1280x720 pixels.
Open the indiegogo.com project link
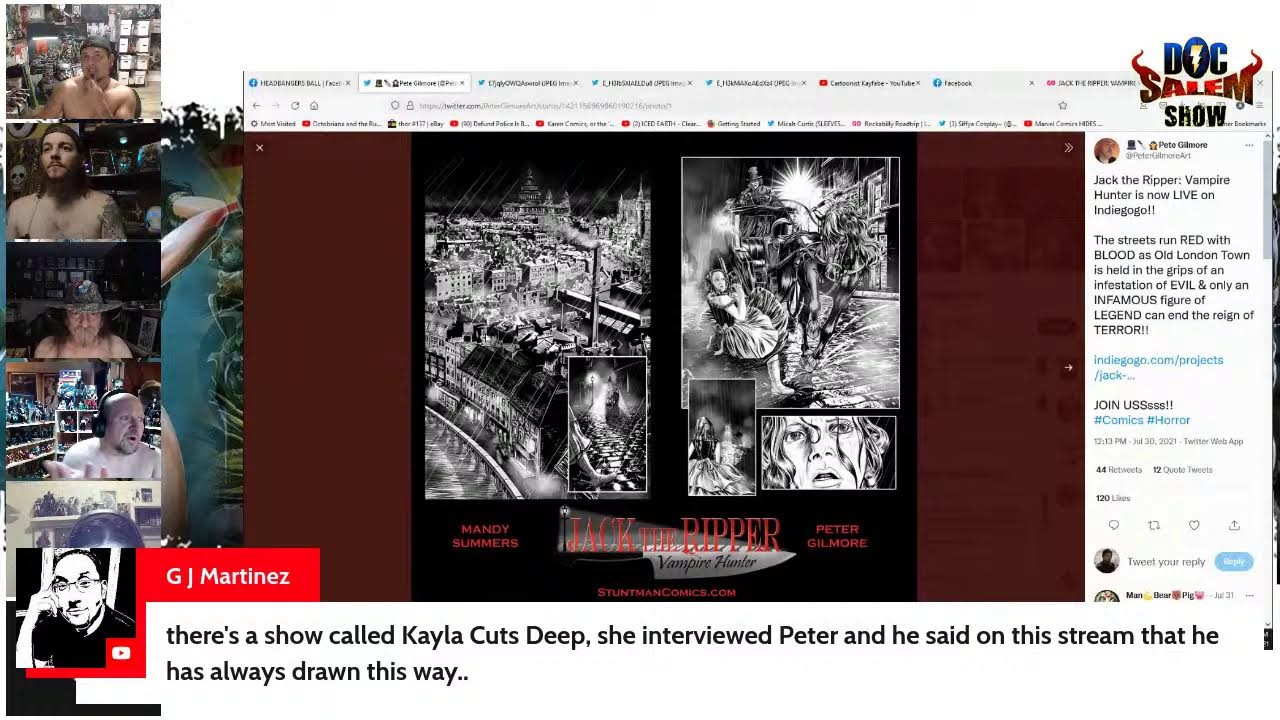1157,367
